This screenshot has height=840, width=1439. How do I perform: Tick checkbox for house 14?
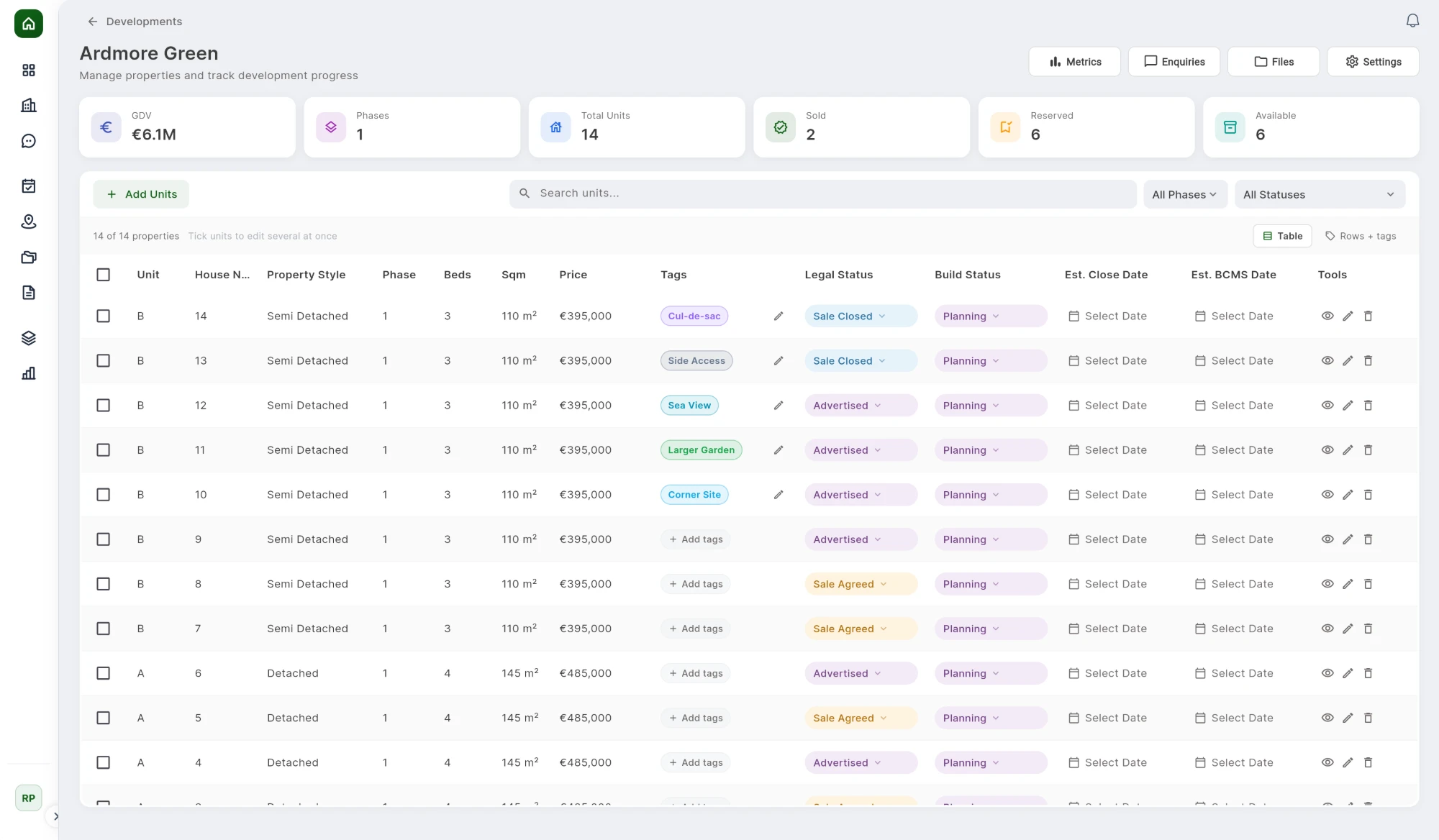click(104, 316)
